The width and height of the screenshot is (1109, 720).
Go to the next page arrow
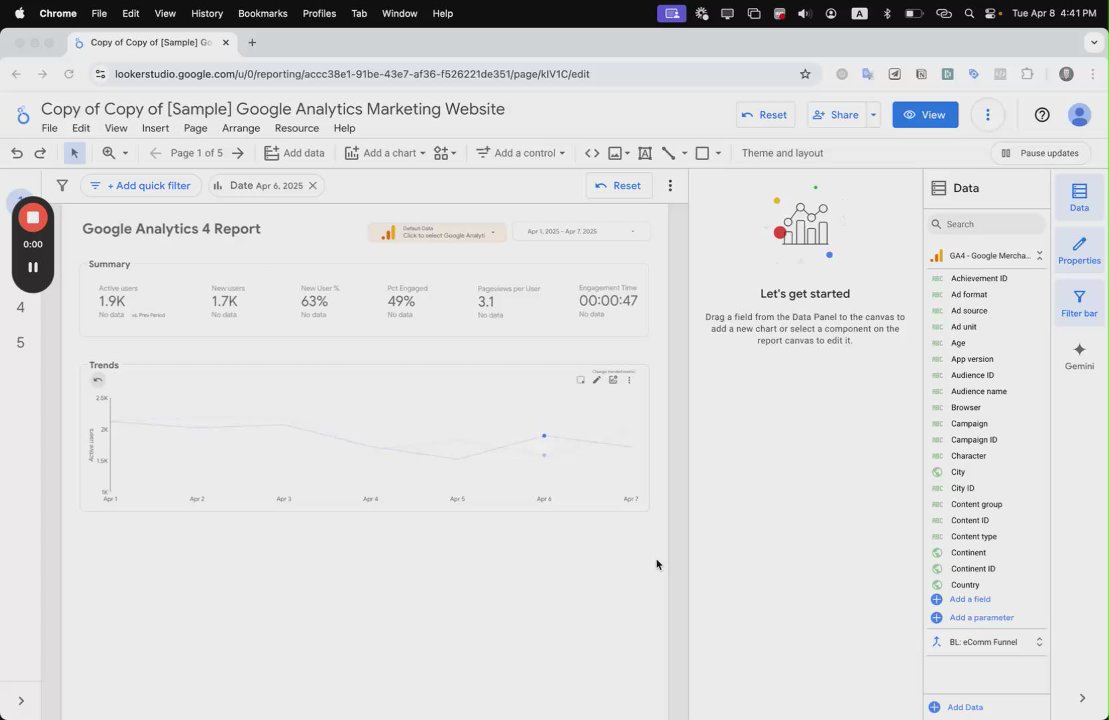click(x=238, y=153)
